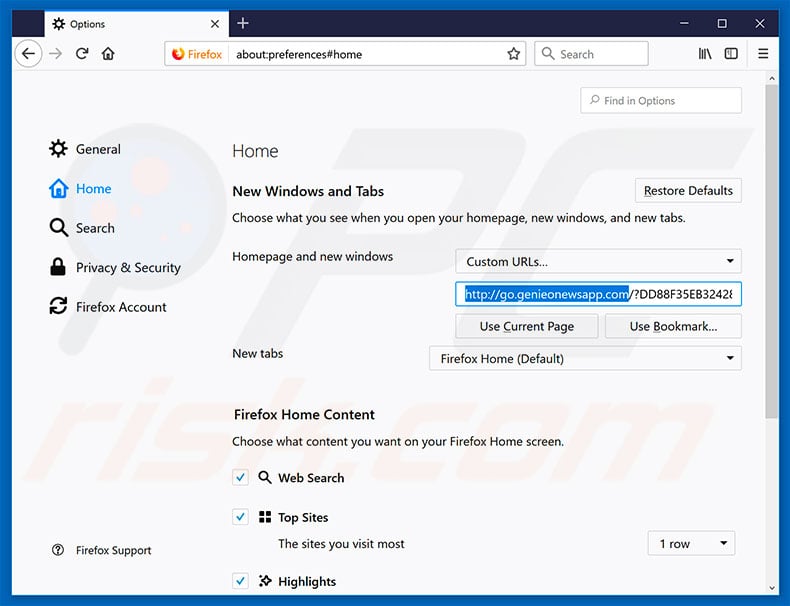Image resolution: width=790 pixels, height=606 pixels.
Task: Expand the Custom URLs homepage dropdown
Action: pyautogui.click(x=598, y=262)
